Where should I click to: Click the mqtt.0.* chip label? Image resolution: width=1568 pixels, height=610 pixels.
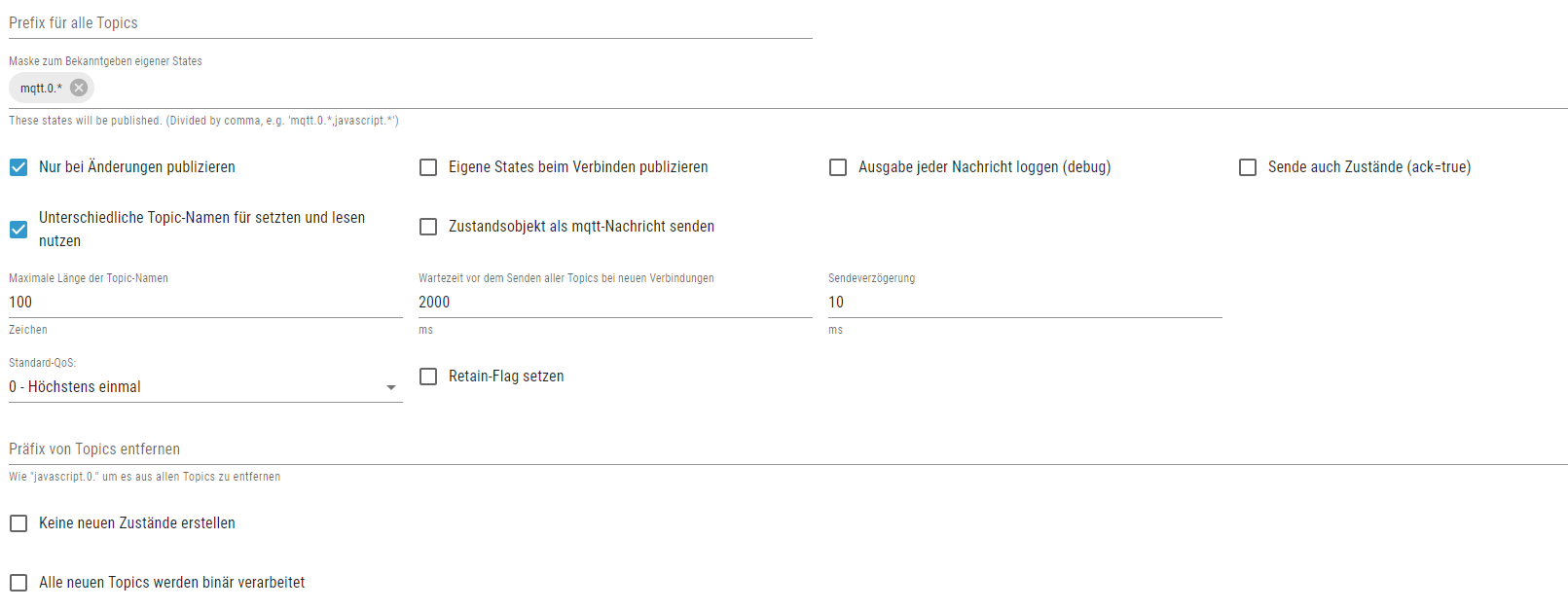click(41, 89)
